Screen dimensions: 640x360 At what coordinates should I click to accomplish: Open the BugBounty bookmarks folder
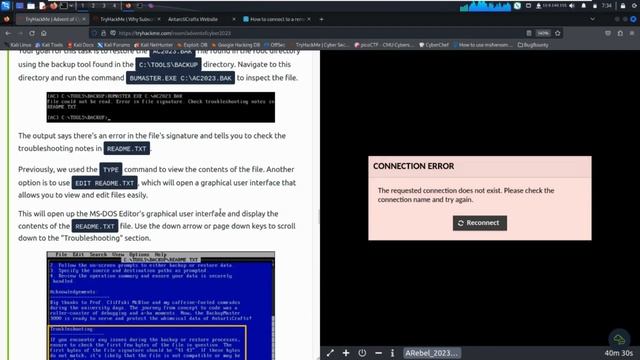[533, 45]
